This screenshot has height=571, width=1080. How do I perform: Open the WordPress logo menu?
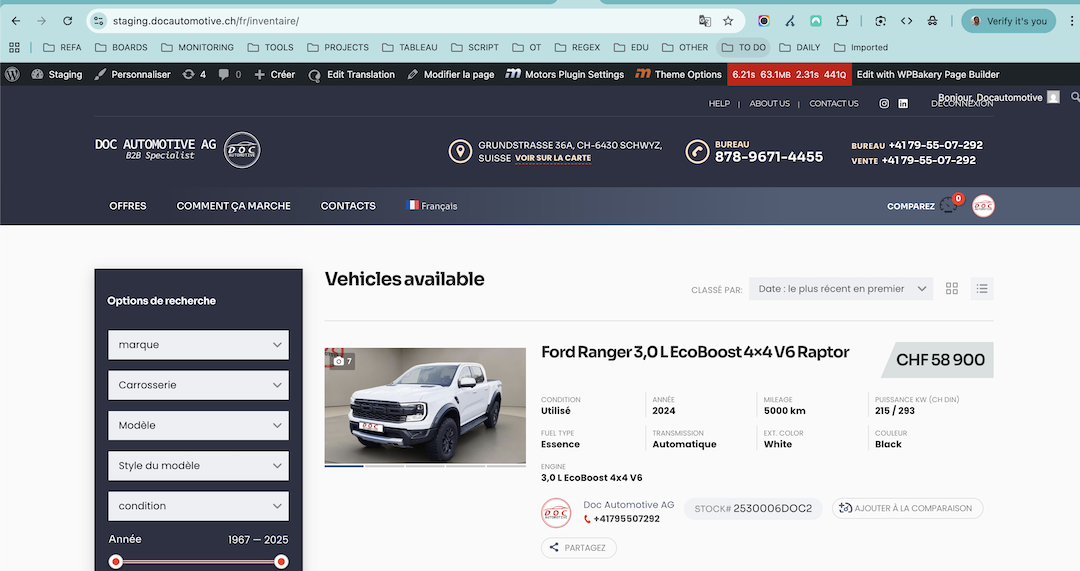[12, 74]
